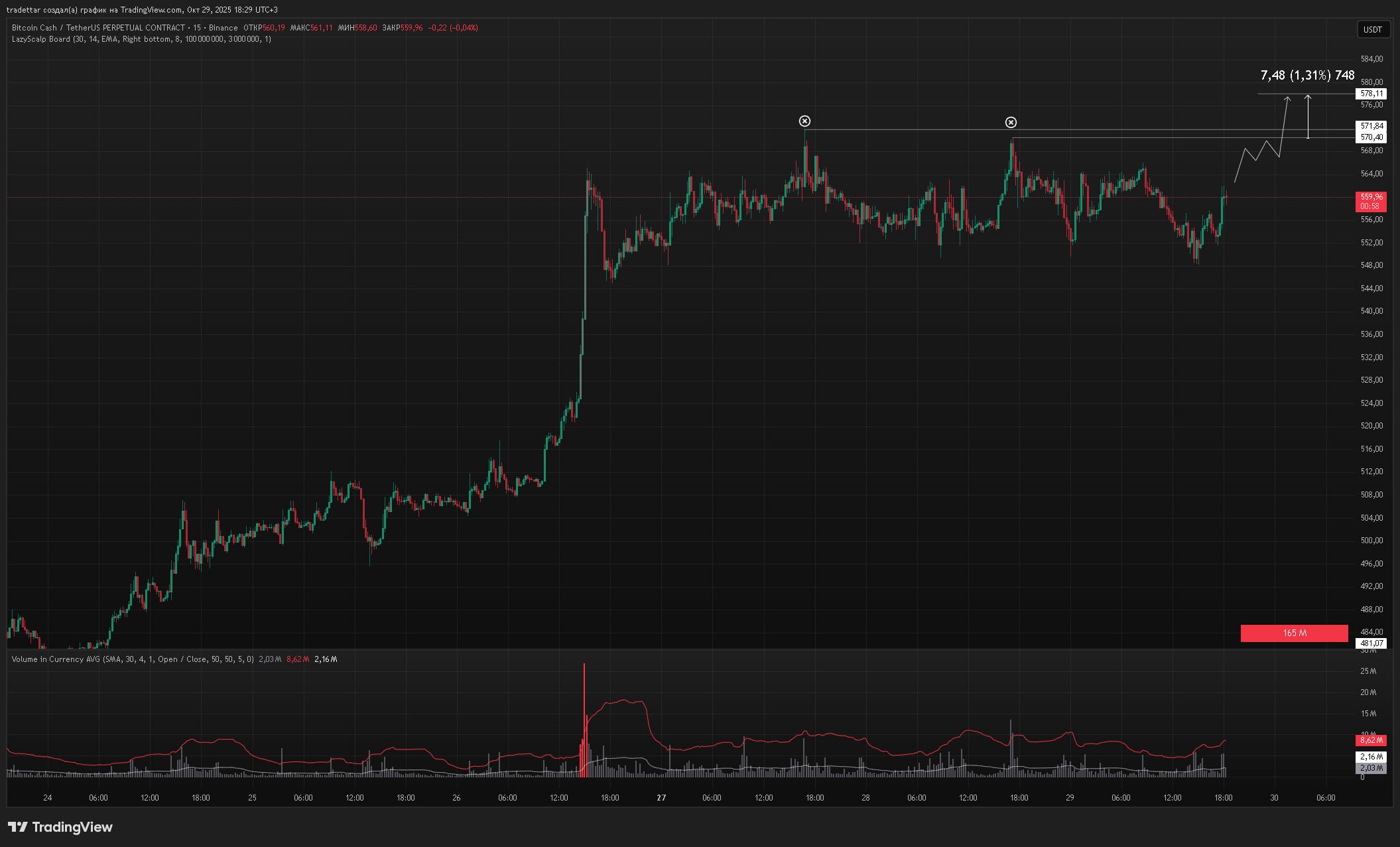
Task: Click the 7,48 (1,31%) 748 measurement label
Action: point(1307,76)
